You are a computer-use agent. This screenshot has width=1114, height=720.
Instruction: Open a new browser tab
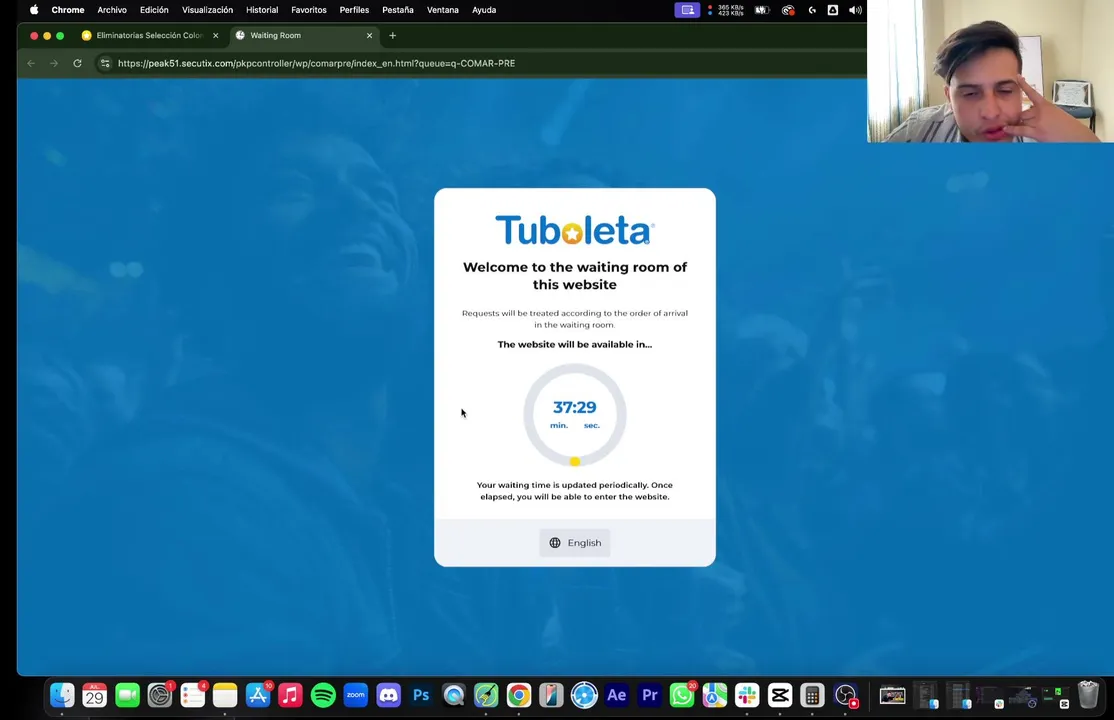(x=392, y=36)
